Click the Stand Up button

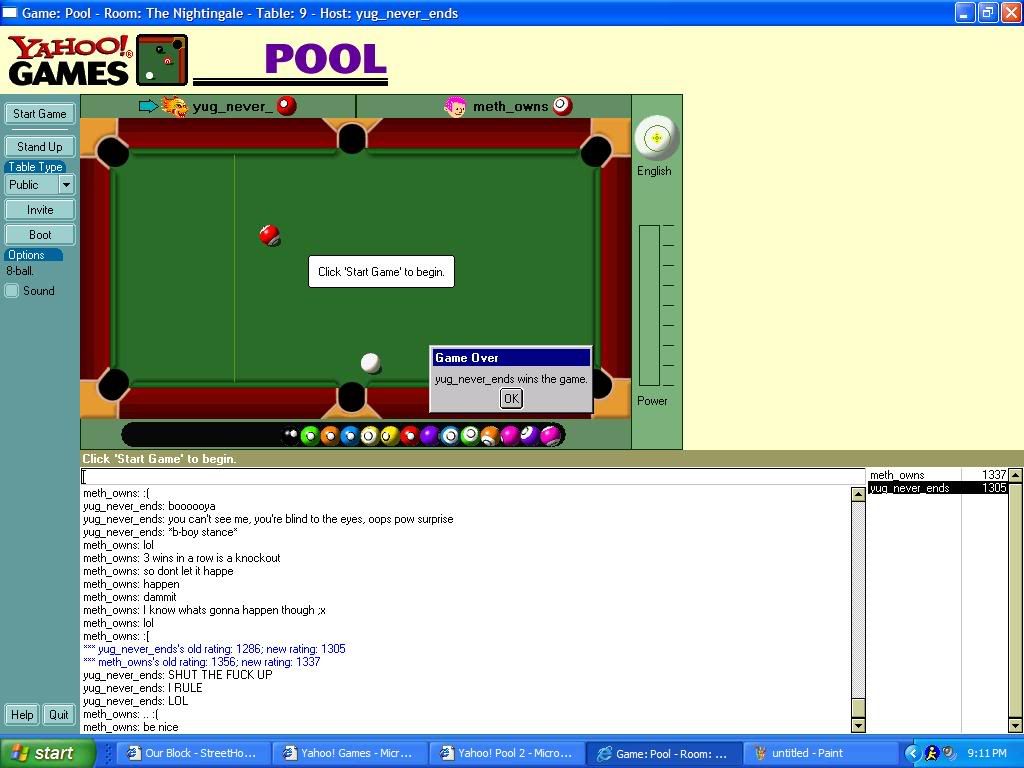pos(40,147)
